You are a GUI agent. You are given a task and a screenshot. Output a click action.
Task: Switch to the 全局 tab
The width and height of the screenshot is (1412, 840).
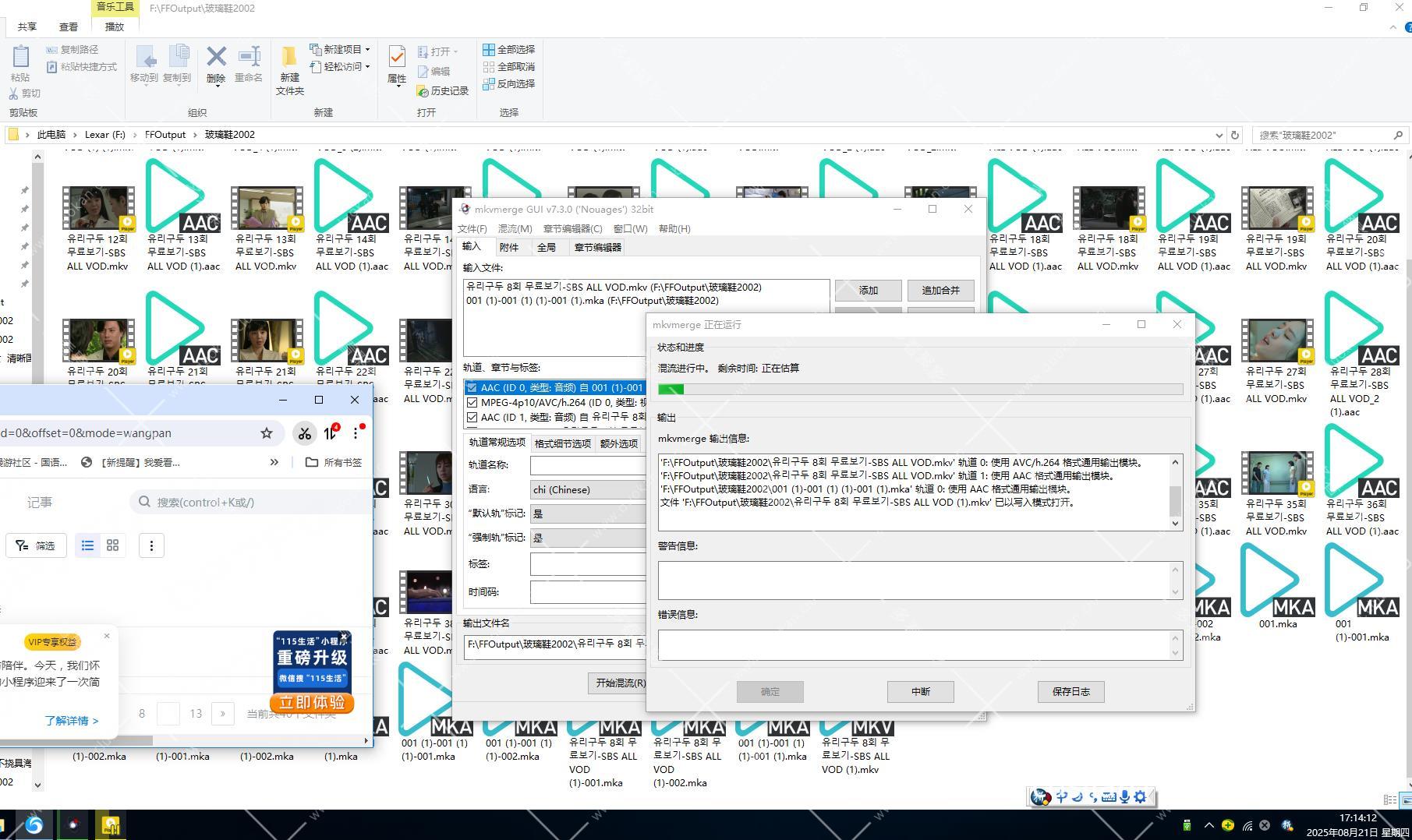[546, 248]
